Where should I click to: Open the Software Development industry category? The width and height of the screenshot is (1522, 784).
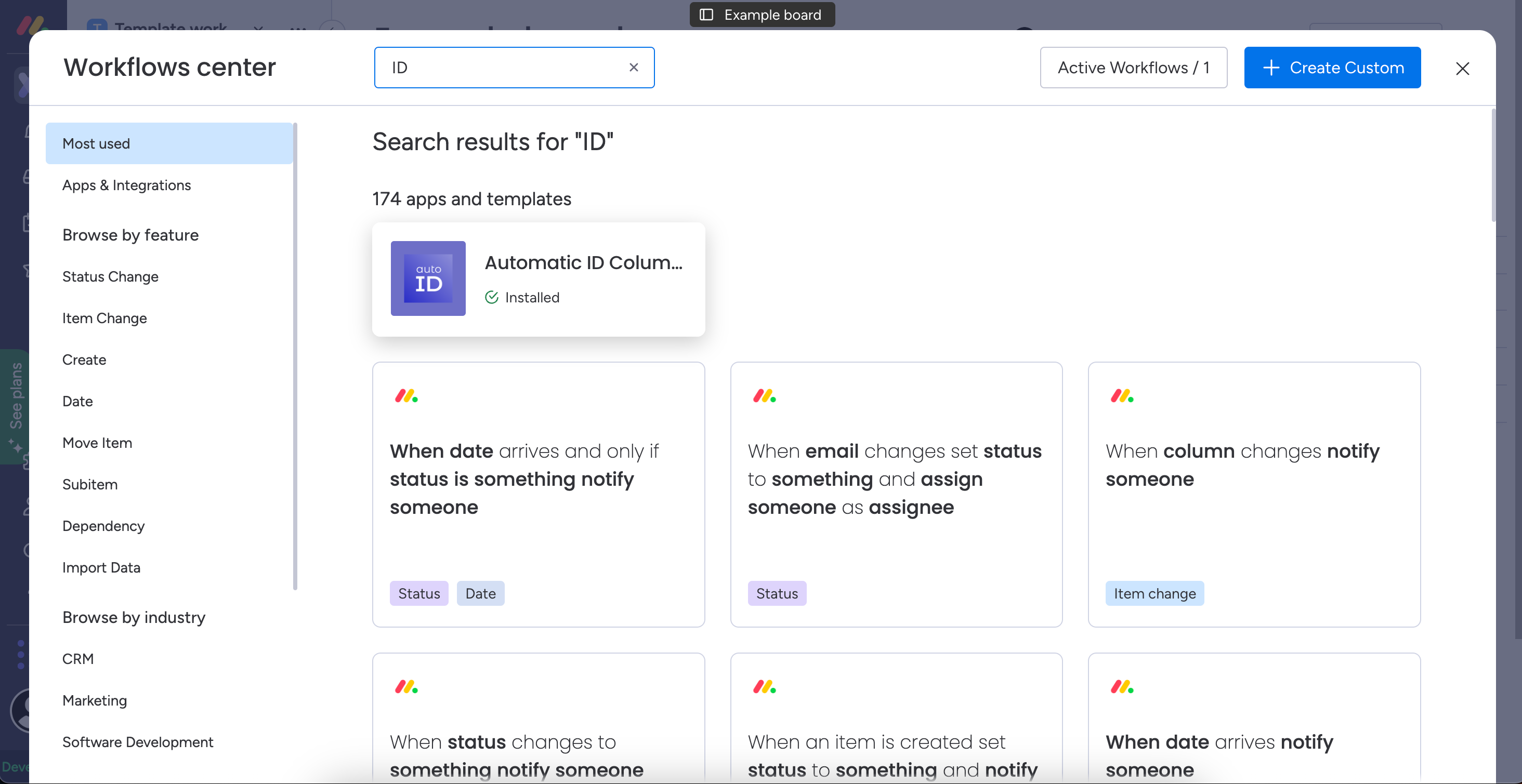coord(137,741)
